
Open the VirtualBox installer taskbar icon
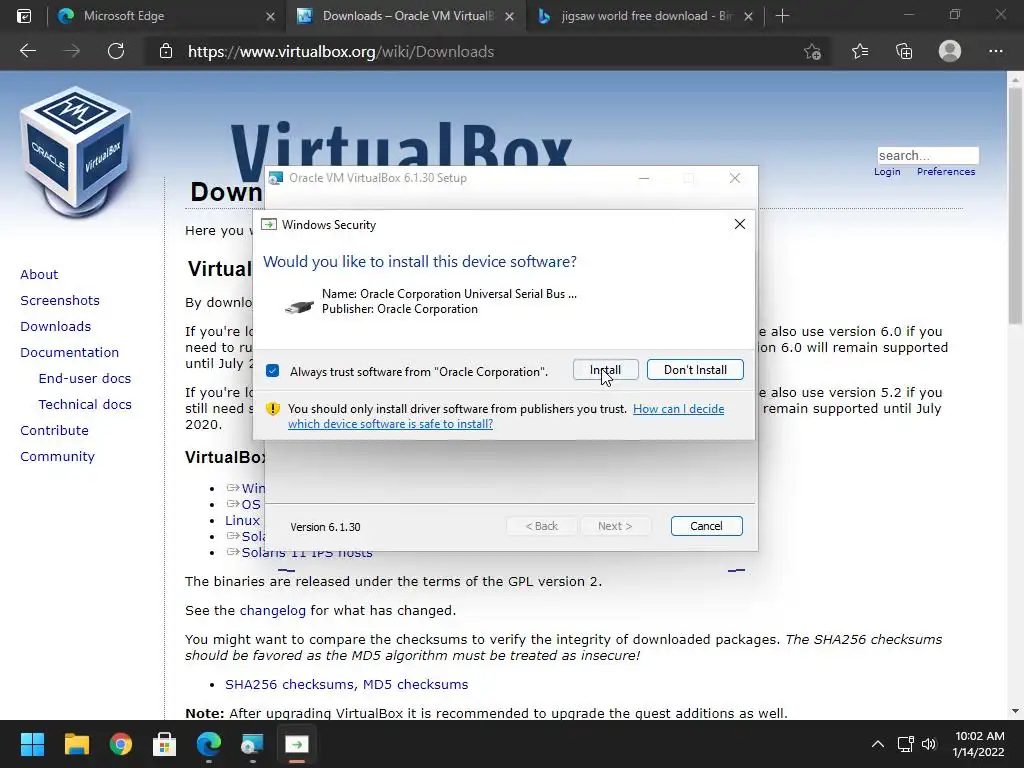[x=252, y=744]
